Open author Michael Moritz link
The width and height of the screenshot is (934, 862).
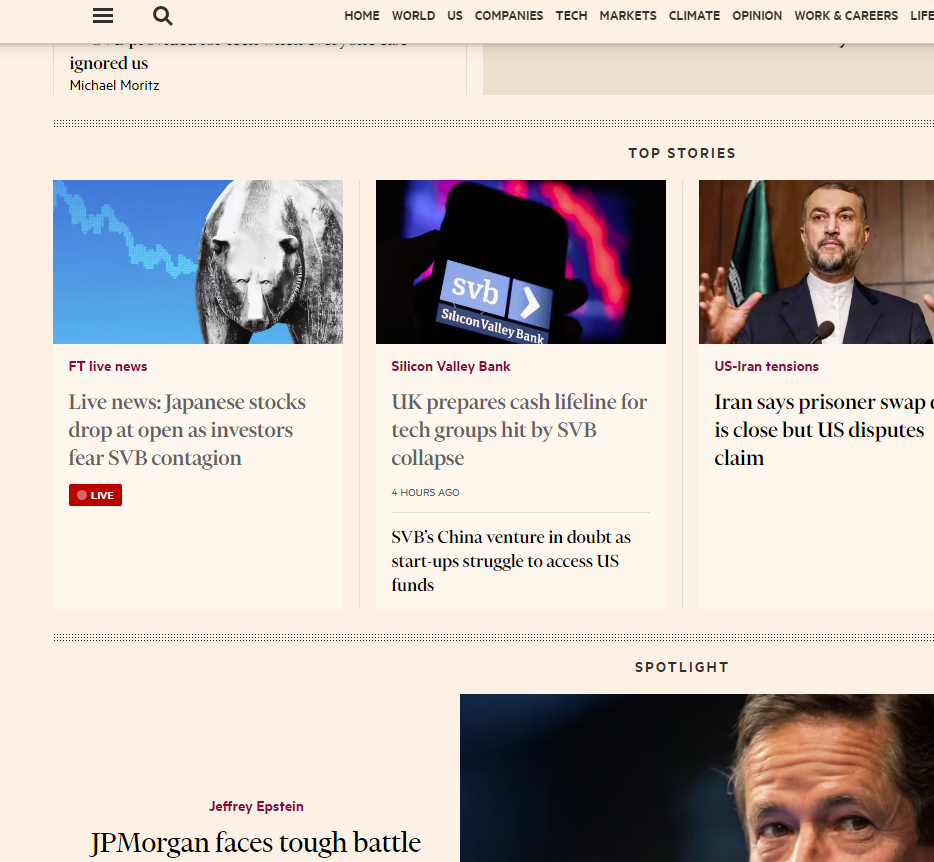(x=114, y=85)
